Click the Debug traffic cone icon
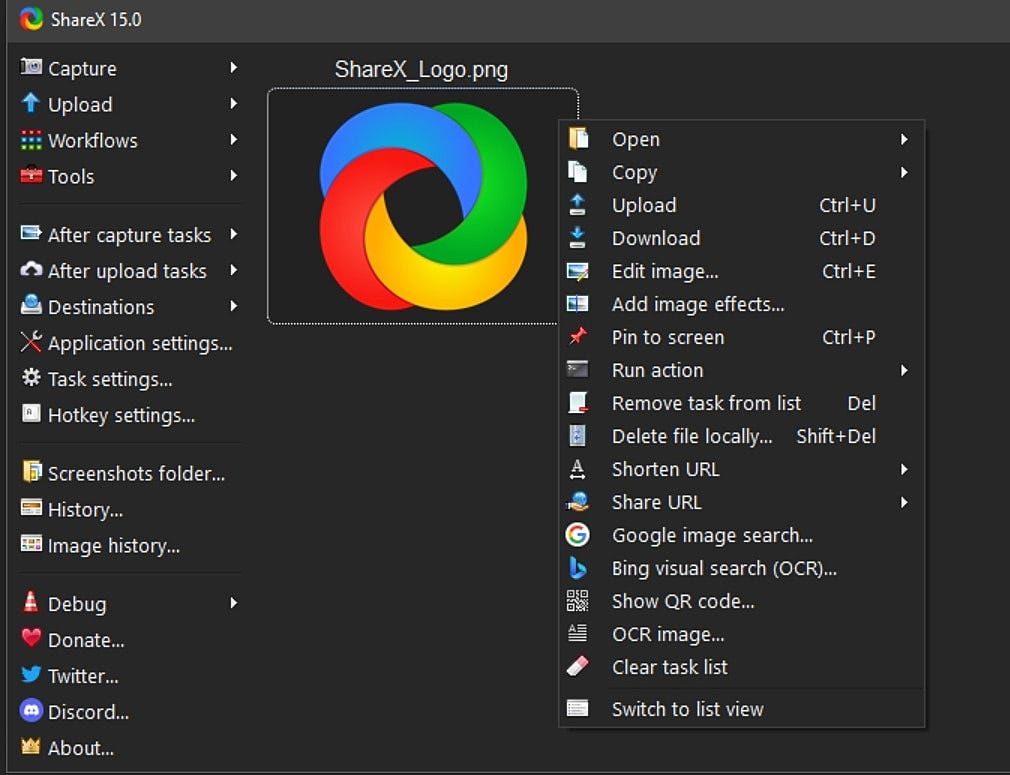Image resolution: width=1010 pixels, height=775 pixels. pyautogui.click(x=30, y=602)
